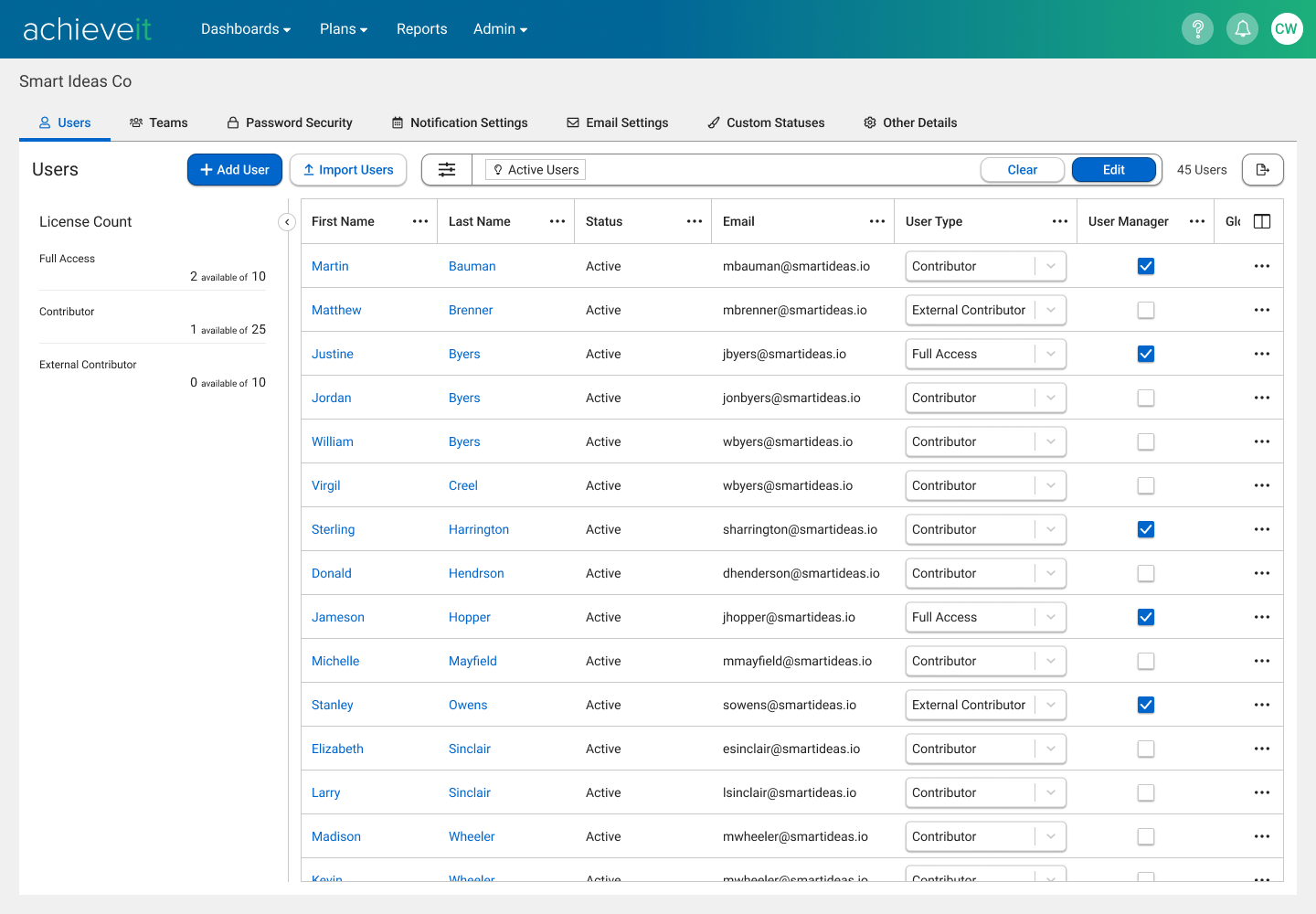The image size is (1316, 914).
Task: Open the CW user avatar menu
Action: click(x=1287, y=29)
